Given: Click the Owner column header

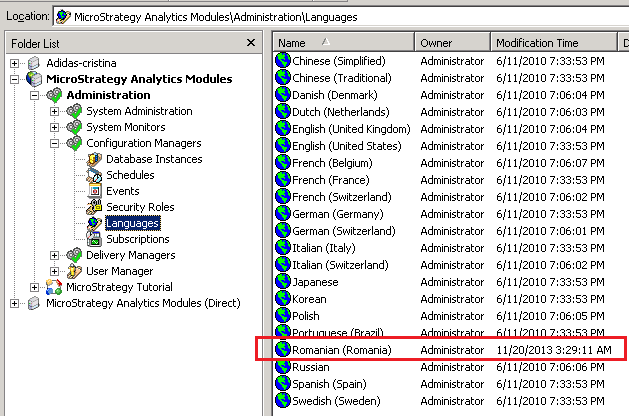Looking at the screenshot, I should [452, 43].
